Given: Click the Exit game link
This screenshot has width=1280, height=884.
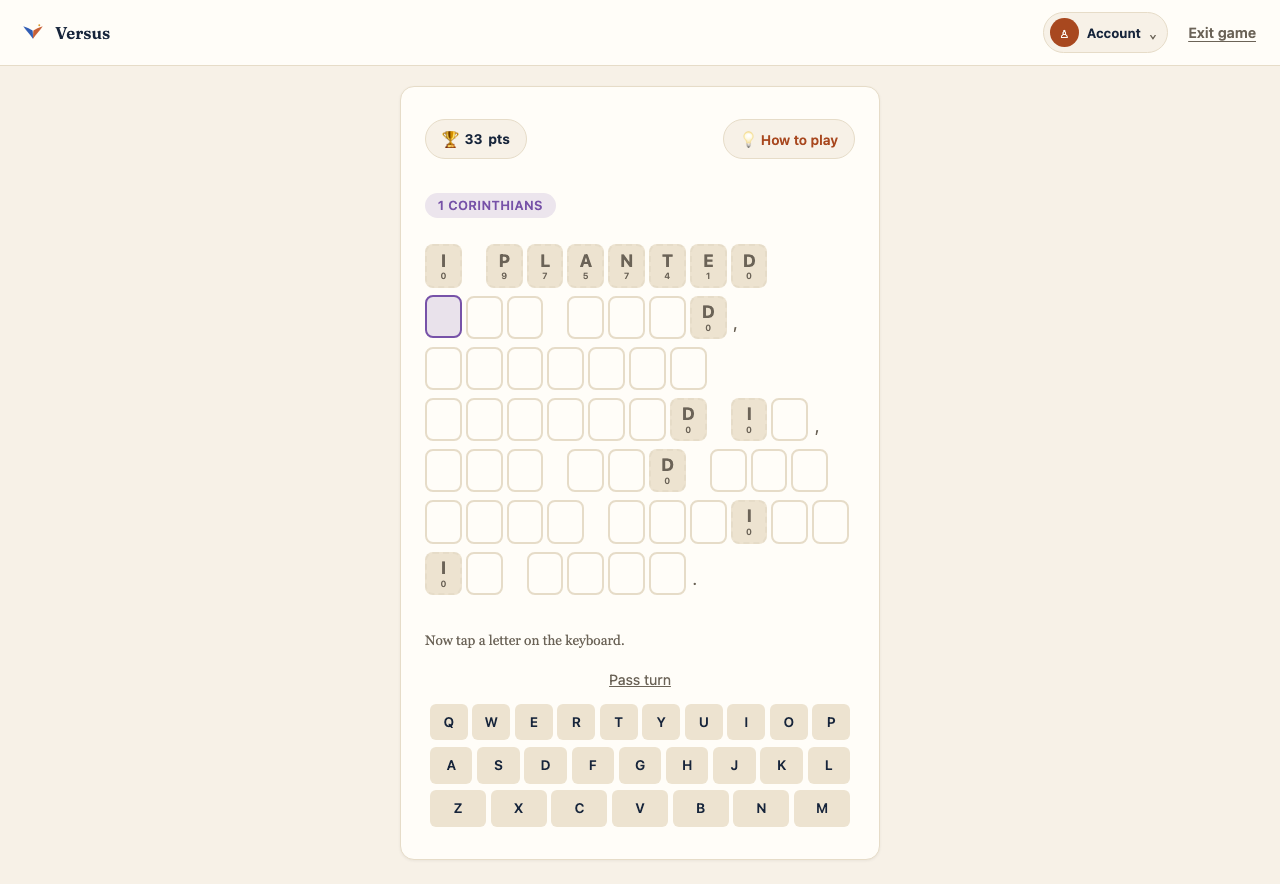Looking at the screenshot, I should (1222, 33).
